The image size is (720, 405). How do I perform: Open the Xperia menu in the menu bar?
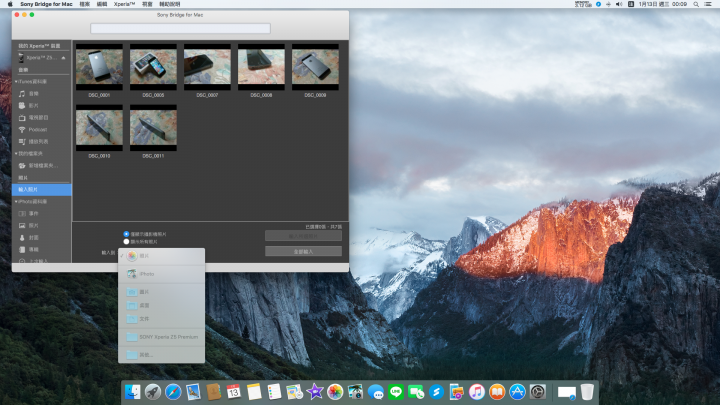coord(124,4)
